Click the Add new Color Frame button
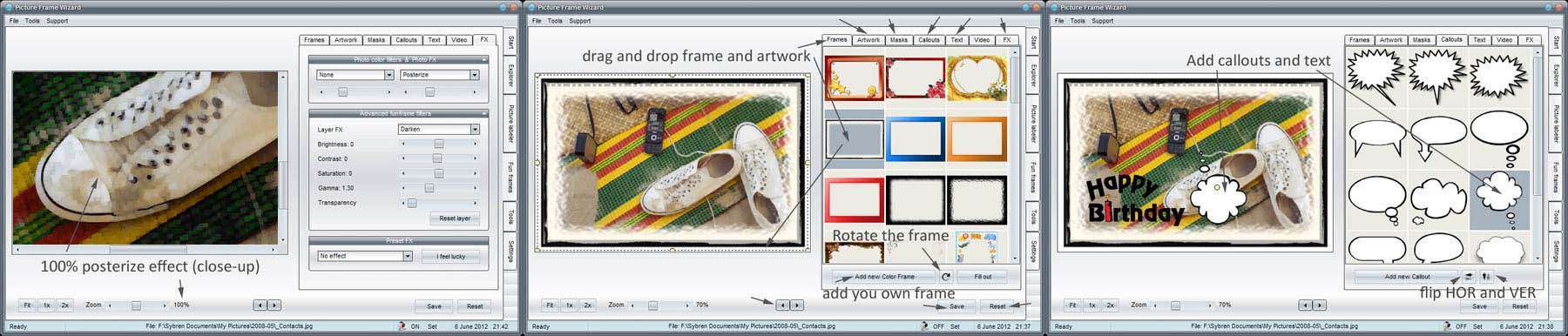 coord(884,276)
